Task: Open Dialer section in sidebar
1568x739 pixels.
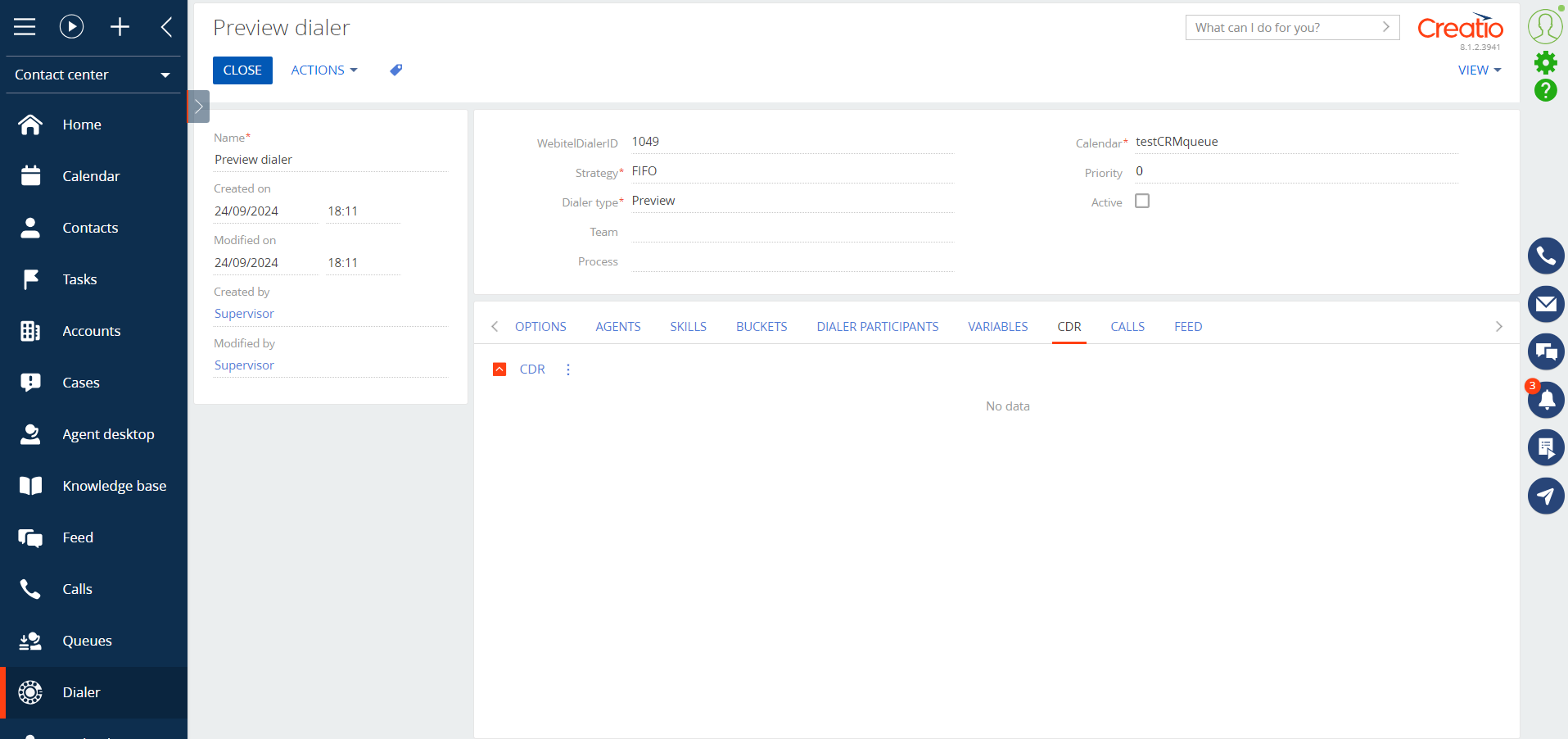Action: coord(93,692)
